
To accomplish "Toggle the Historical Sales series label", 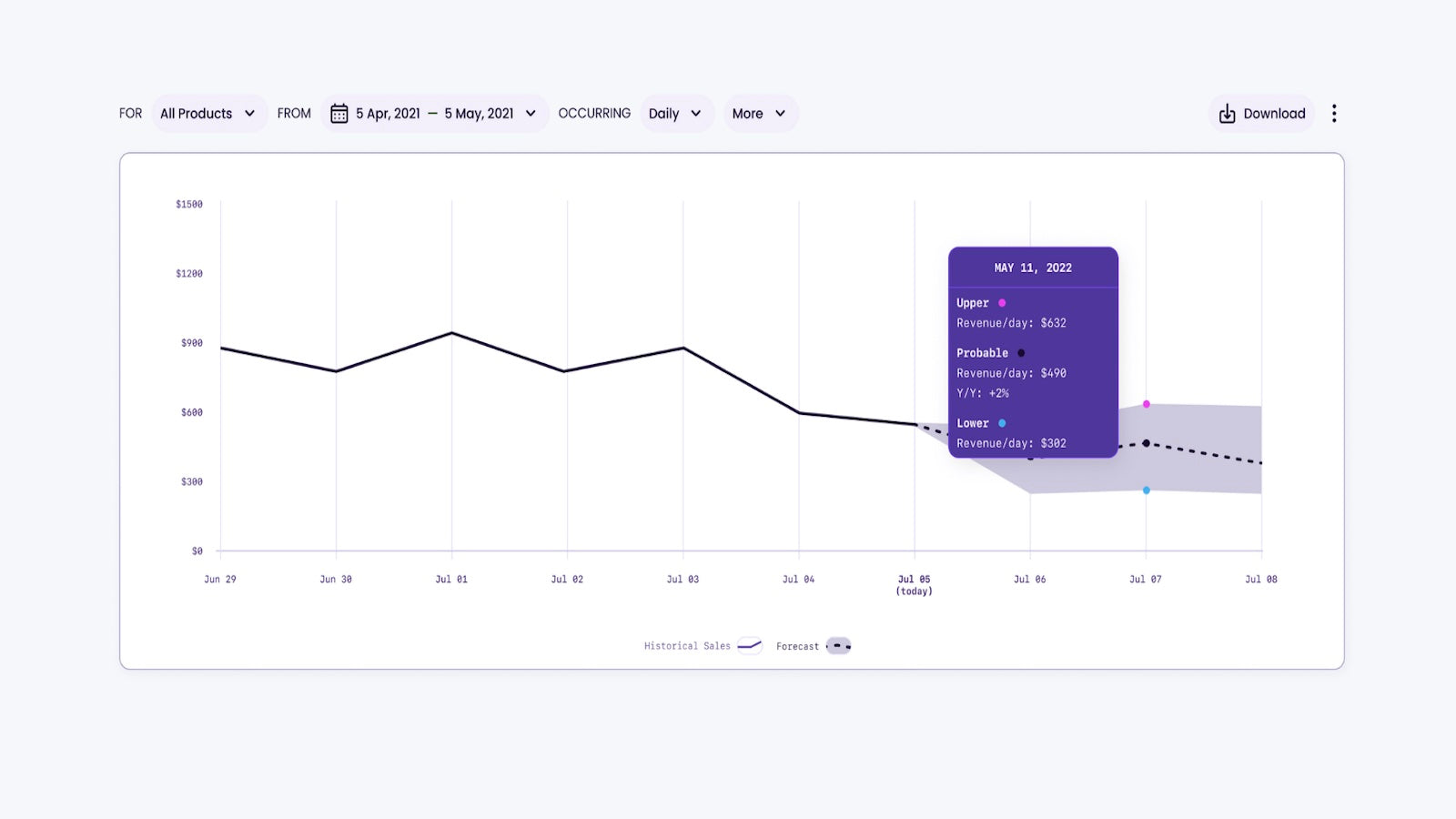I will (687, 646).
